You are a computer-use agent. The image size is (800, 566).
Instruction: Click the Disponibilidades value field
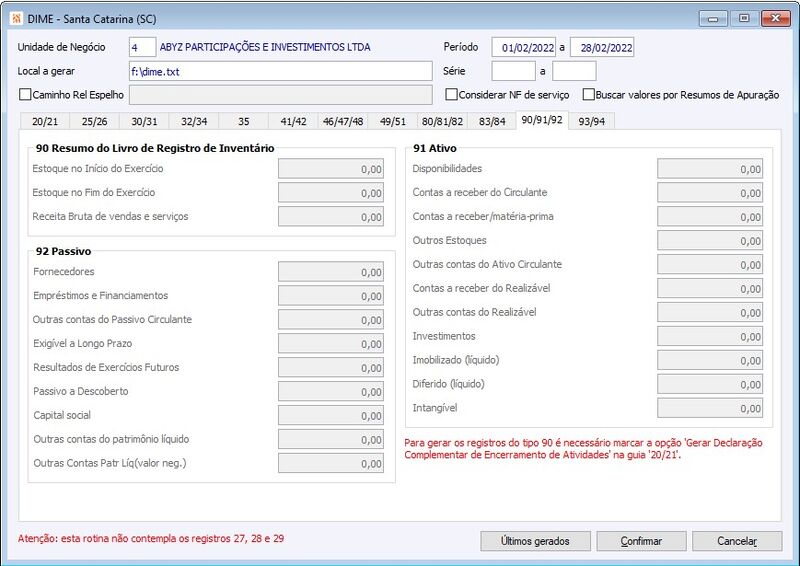710,169
